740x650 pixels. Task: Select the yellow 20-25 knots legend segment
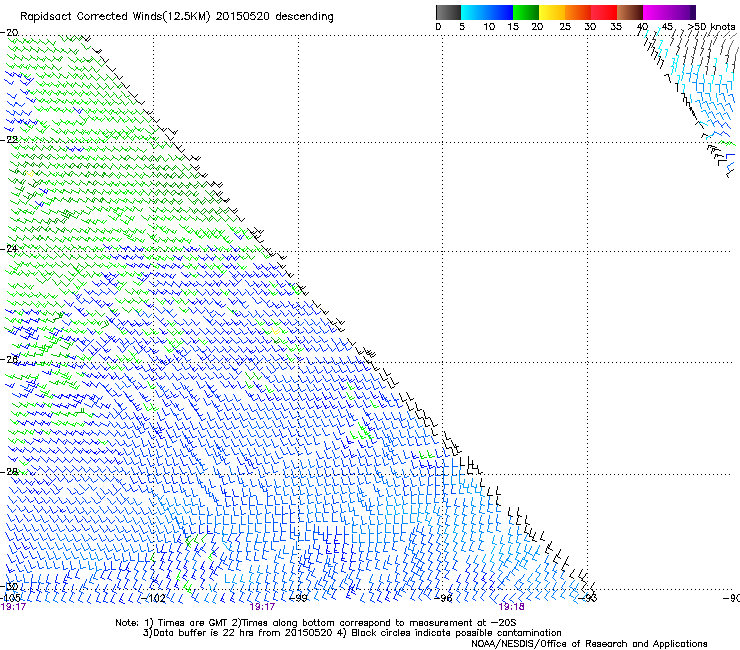552,12
